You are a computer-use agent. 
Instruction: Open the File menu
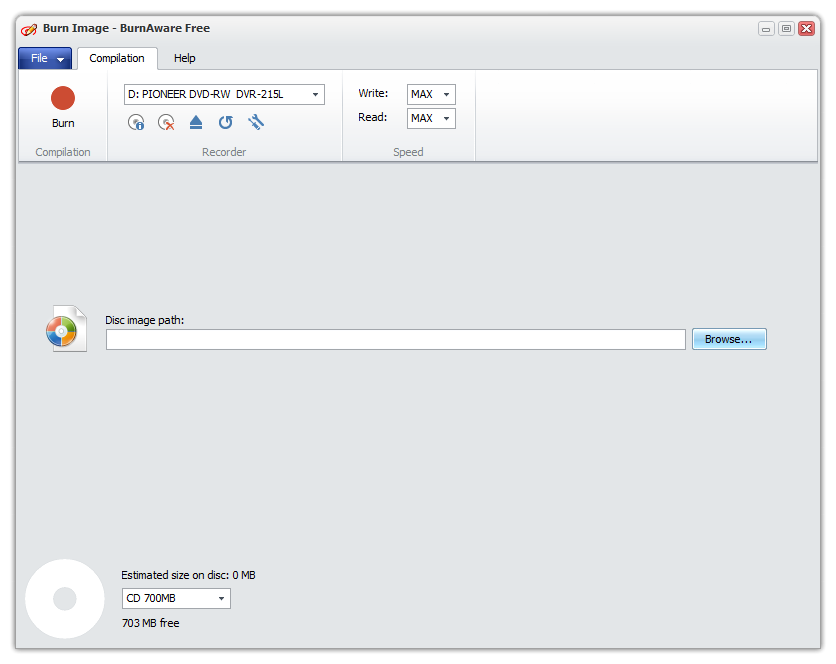pos(45,58)
